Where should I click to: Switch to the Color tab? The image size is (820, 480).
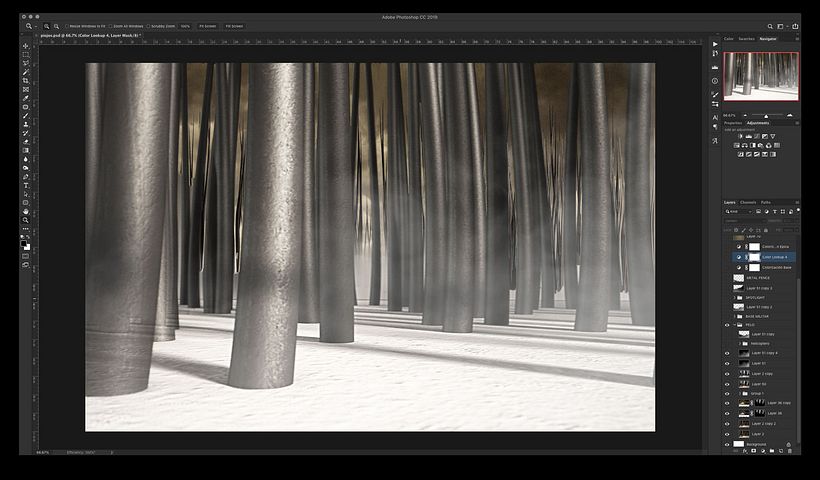pyautogui.click(x=728, y=39)
